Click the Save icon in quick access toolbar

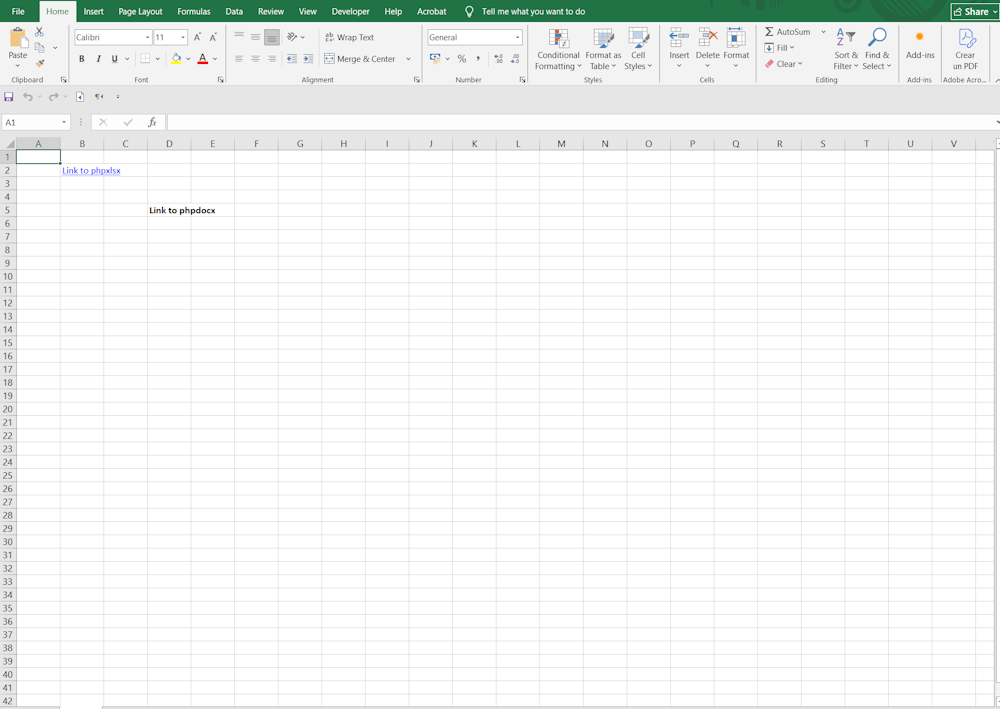coord(9,97)
